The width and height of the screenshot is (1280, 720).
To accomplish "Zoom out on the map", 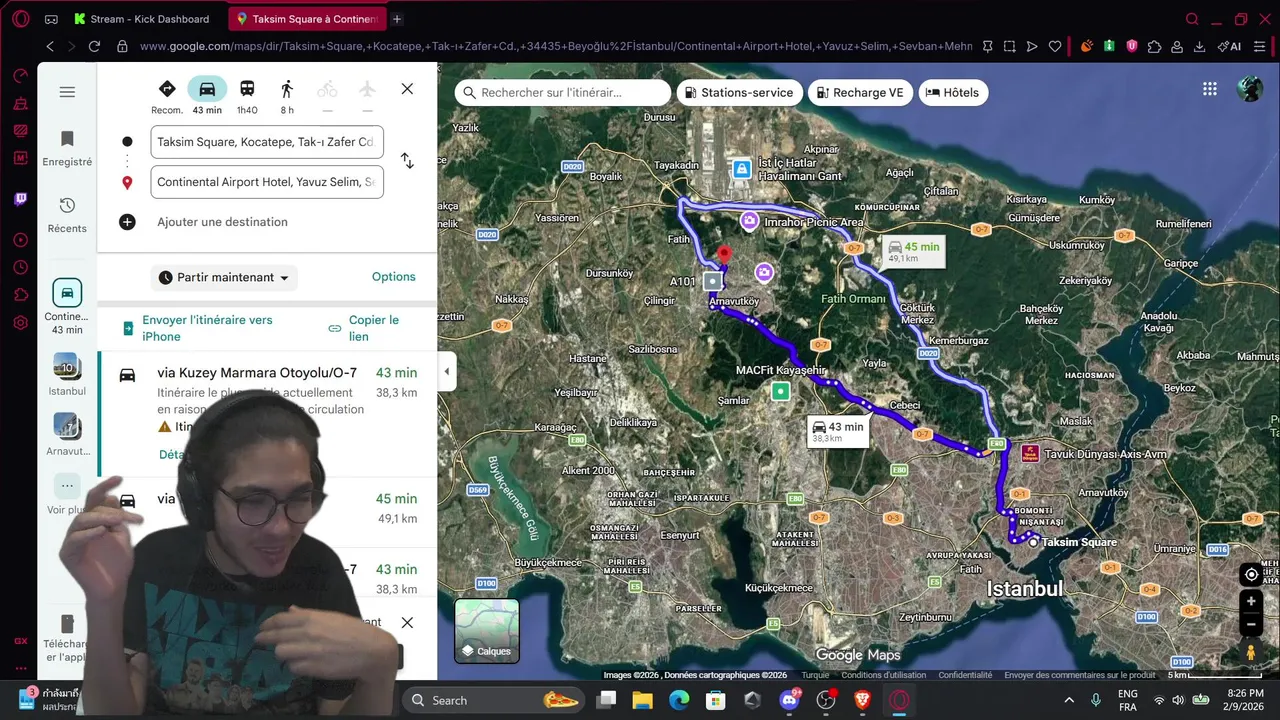I will coord(1251,625).
